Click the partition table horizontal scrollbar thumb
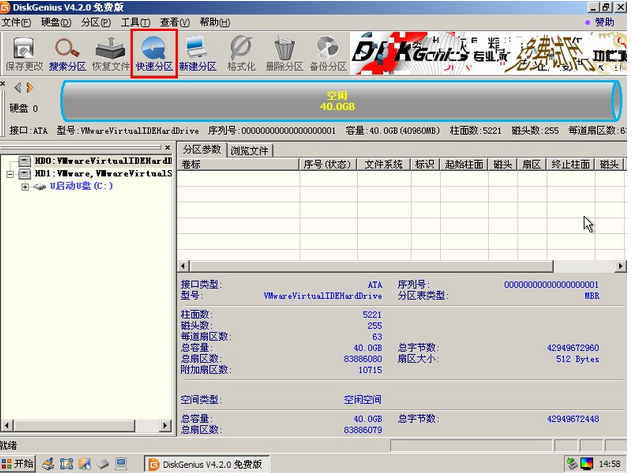635x473 pixels. click(x=372, y=266)
